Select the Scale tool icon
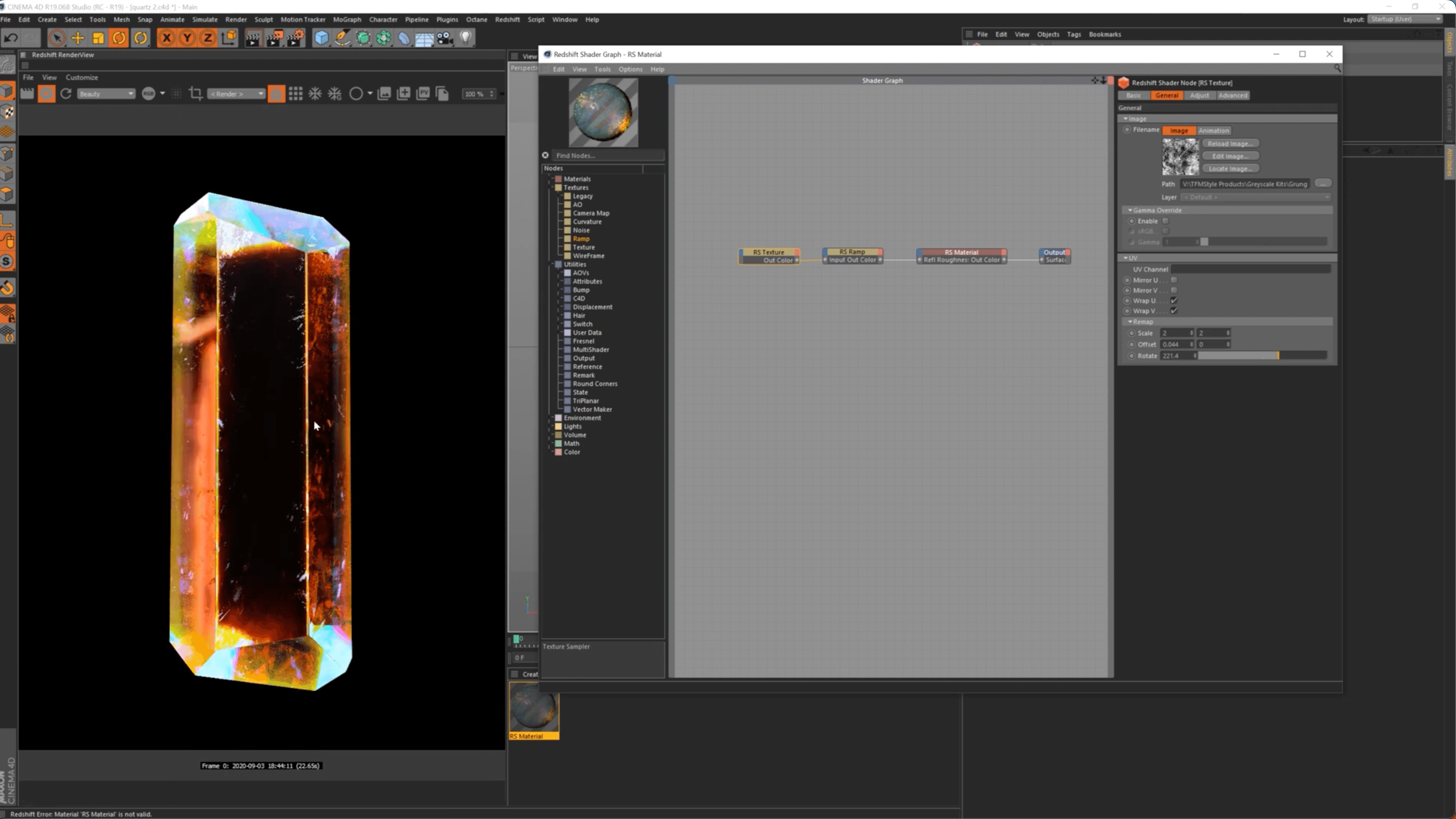Image resolution: width=1456 pixels, height=819 pixels. (x=98, y=38)
